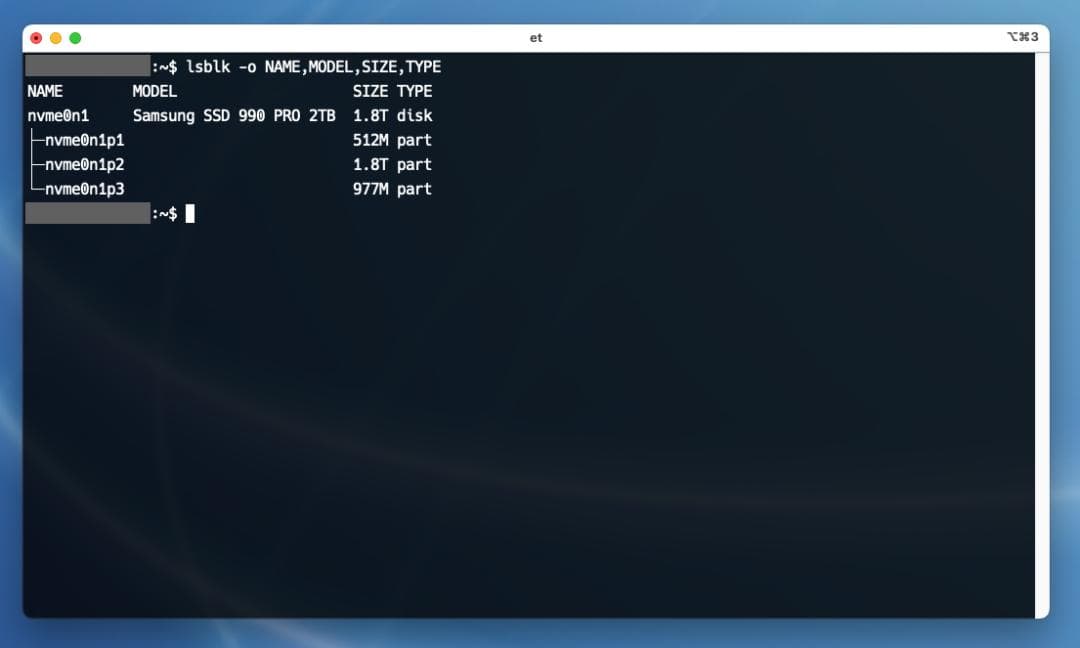1080x648 pixels.
Task: Click the 977M size value
Action: pos(369,189)
